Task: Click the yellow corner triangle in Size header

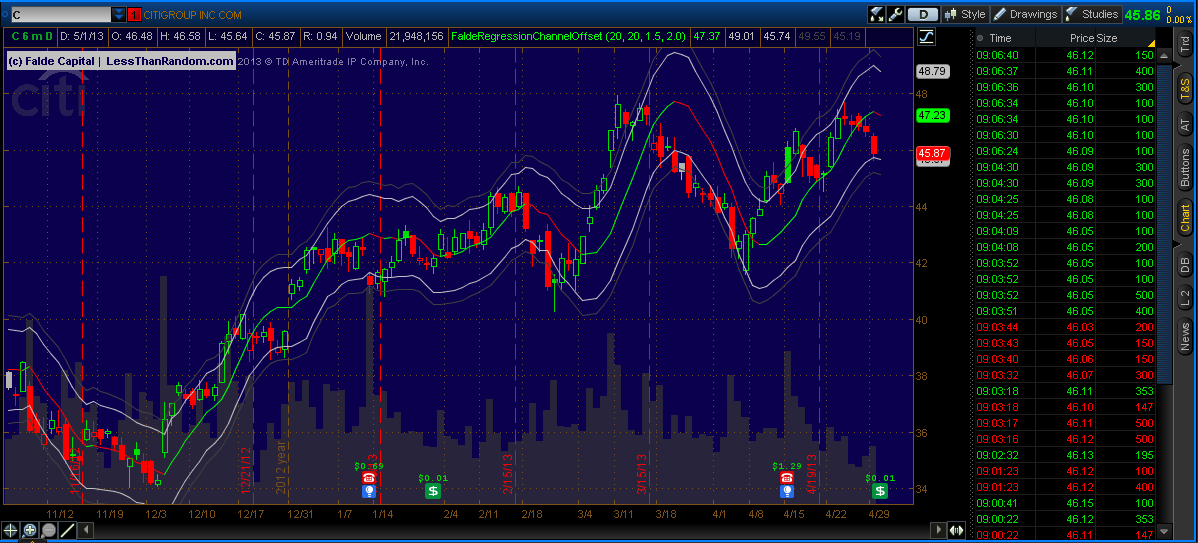Action: tap(1151, 42)
